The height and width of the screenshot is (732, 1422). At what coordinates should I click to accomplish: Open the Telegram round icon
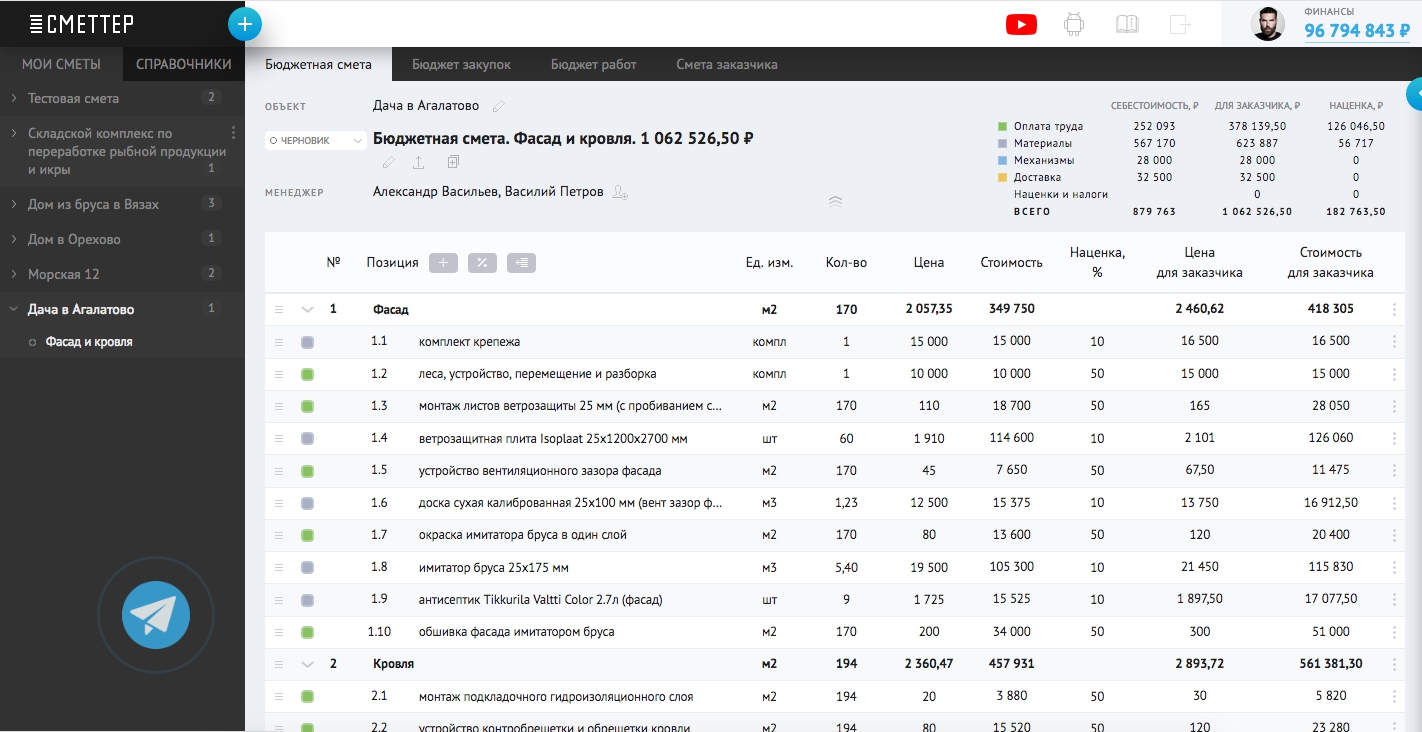coord(156,615)
